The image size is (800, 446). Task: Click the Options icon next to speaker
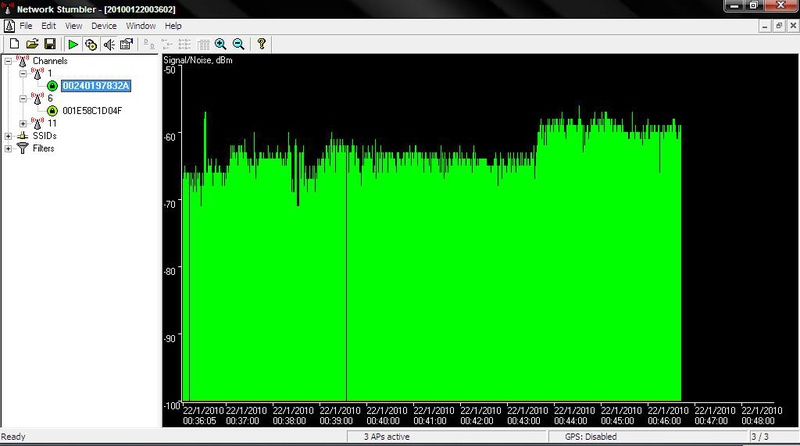pos(127,44)
